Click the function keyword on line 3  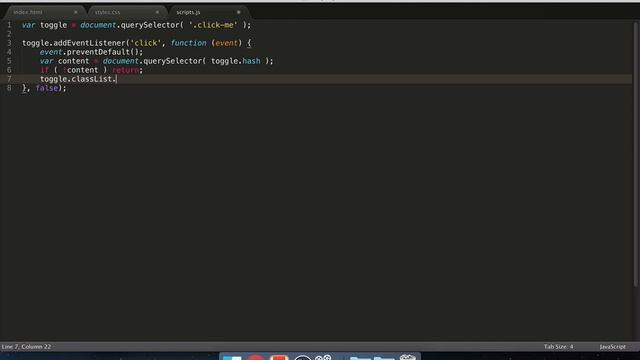(189, 43)
